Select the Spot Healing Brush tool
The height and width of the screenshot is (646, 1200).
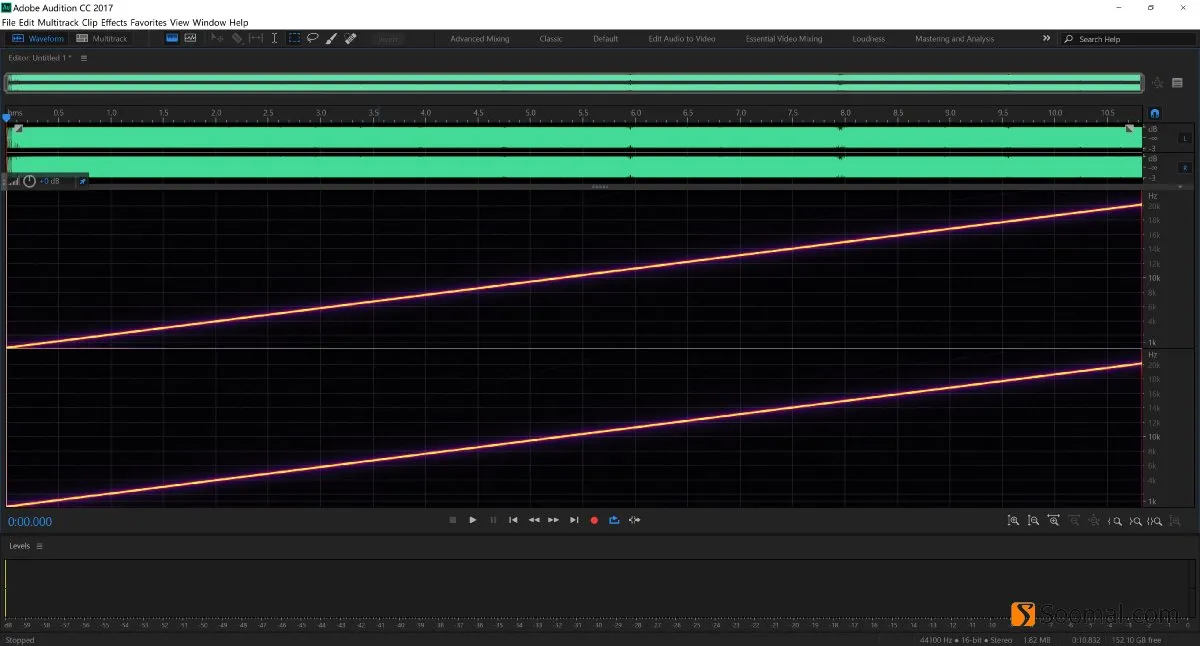click(350, 38)
